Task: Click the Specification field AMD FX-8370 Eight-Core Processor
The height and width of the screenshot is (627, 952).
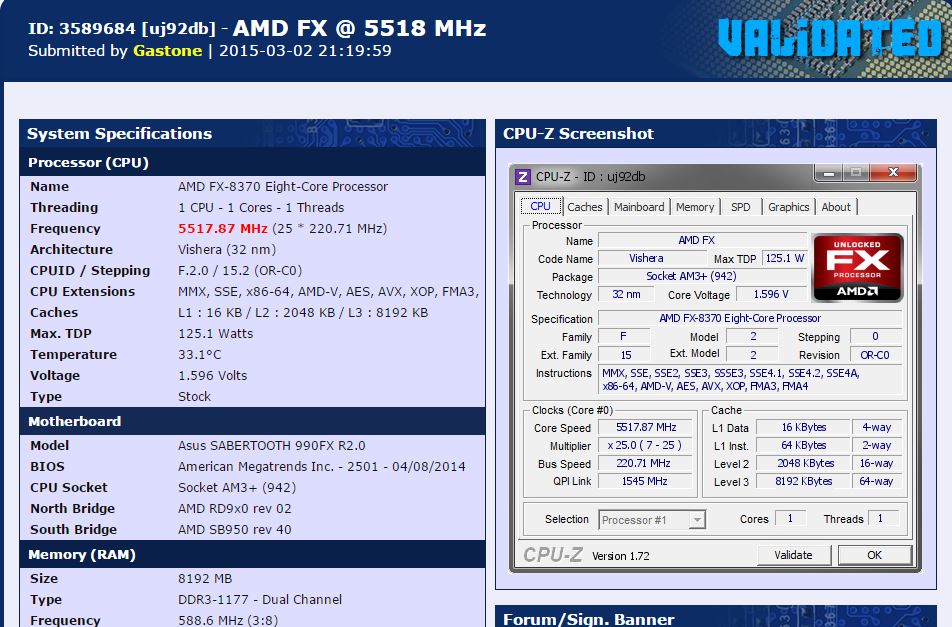Action: click(750, 318)
